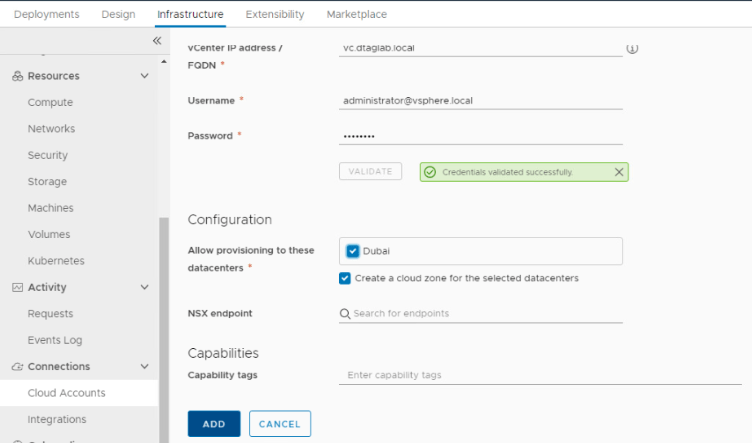The width and height of the screenshot is (752, 443).
Task: Dismiss the credentials validated notification
Action: pyautogui.click(x=618, y=172)
